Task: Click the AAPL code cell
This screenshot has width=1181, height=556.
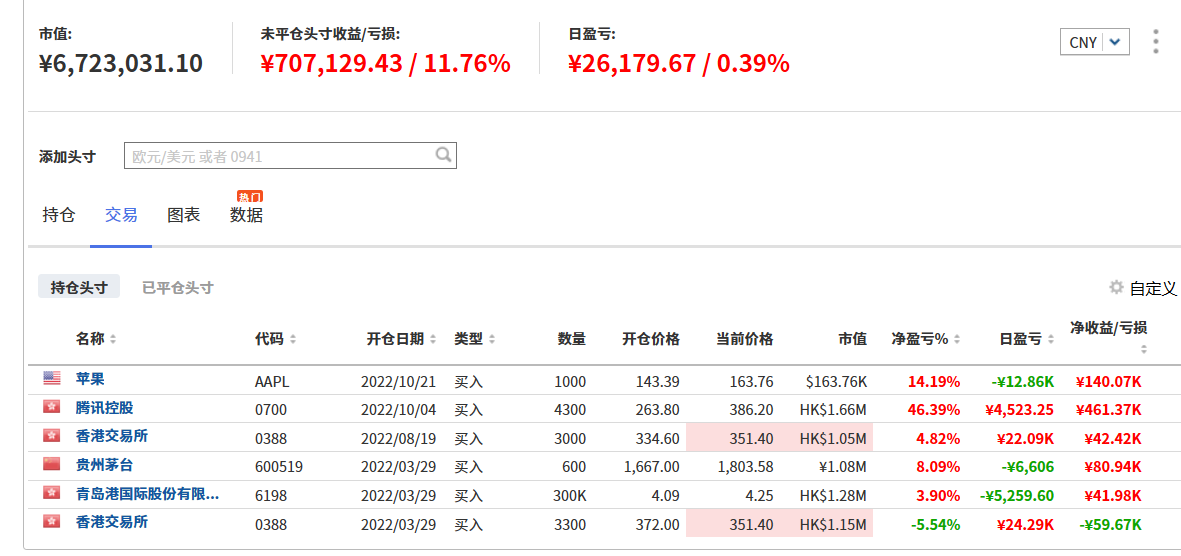Action: tap(272, 382)
